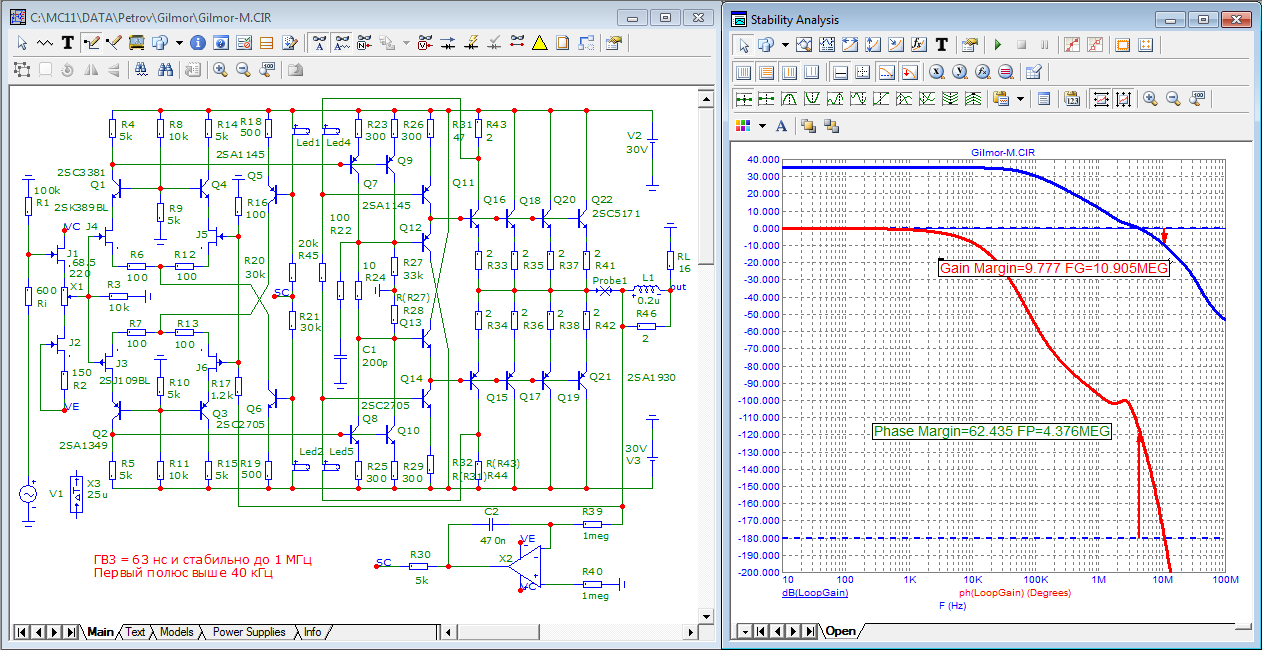Click the Phase Margin=62.435 label on plot

pyautogui.click(x=991, y=431)
